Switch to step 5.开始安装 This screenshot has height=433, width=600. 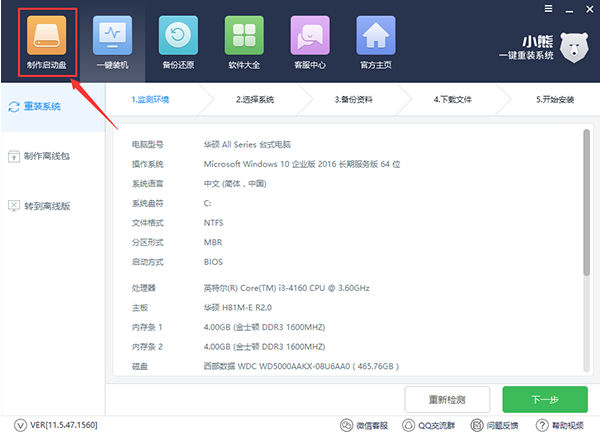pyautogui.click(x=555, y=100)
